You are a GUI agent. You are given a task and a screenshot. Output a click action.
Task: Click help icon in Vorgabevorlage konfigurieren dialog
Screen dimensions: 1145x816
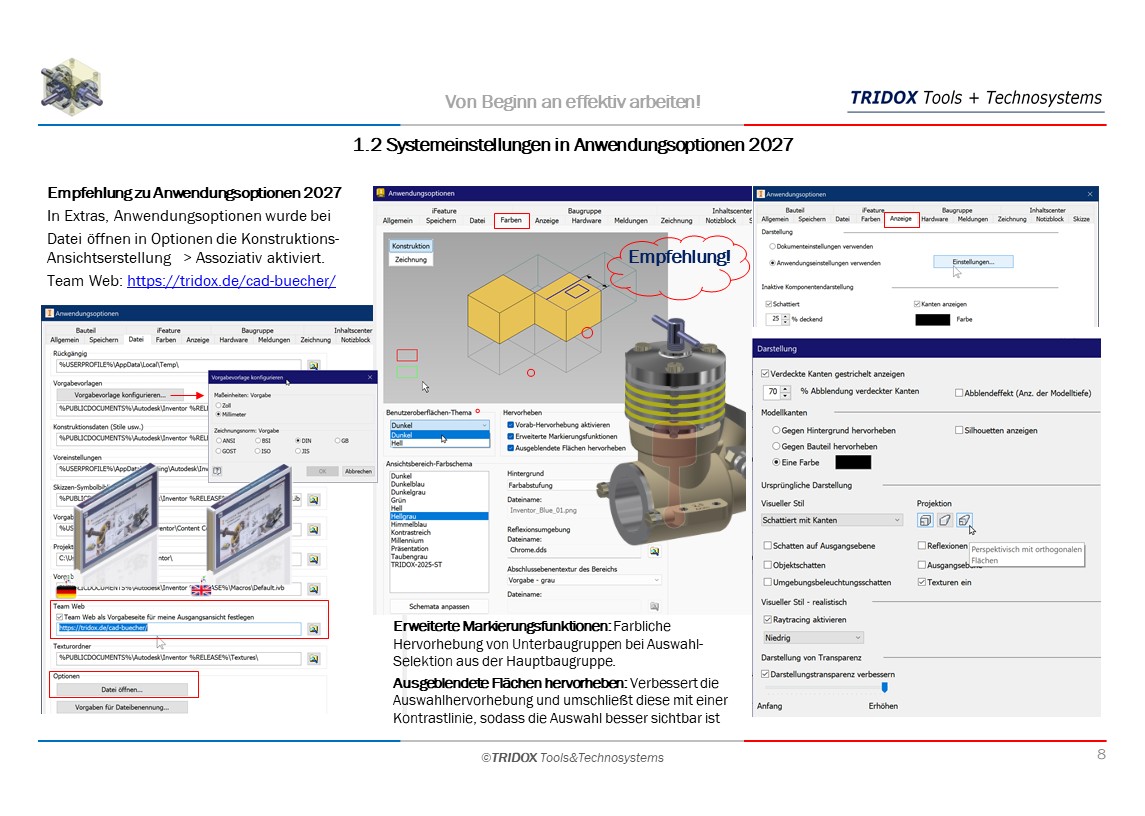click(217, 470)
